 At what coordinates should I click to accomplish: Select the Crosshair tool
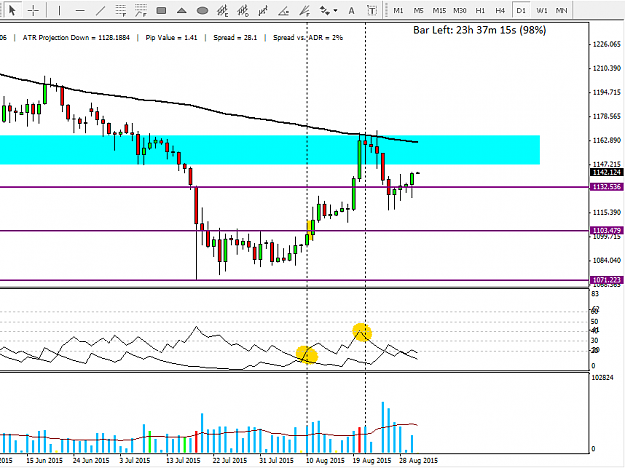click(x=33, y=10)
